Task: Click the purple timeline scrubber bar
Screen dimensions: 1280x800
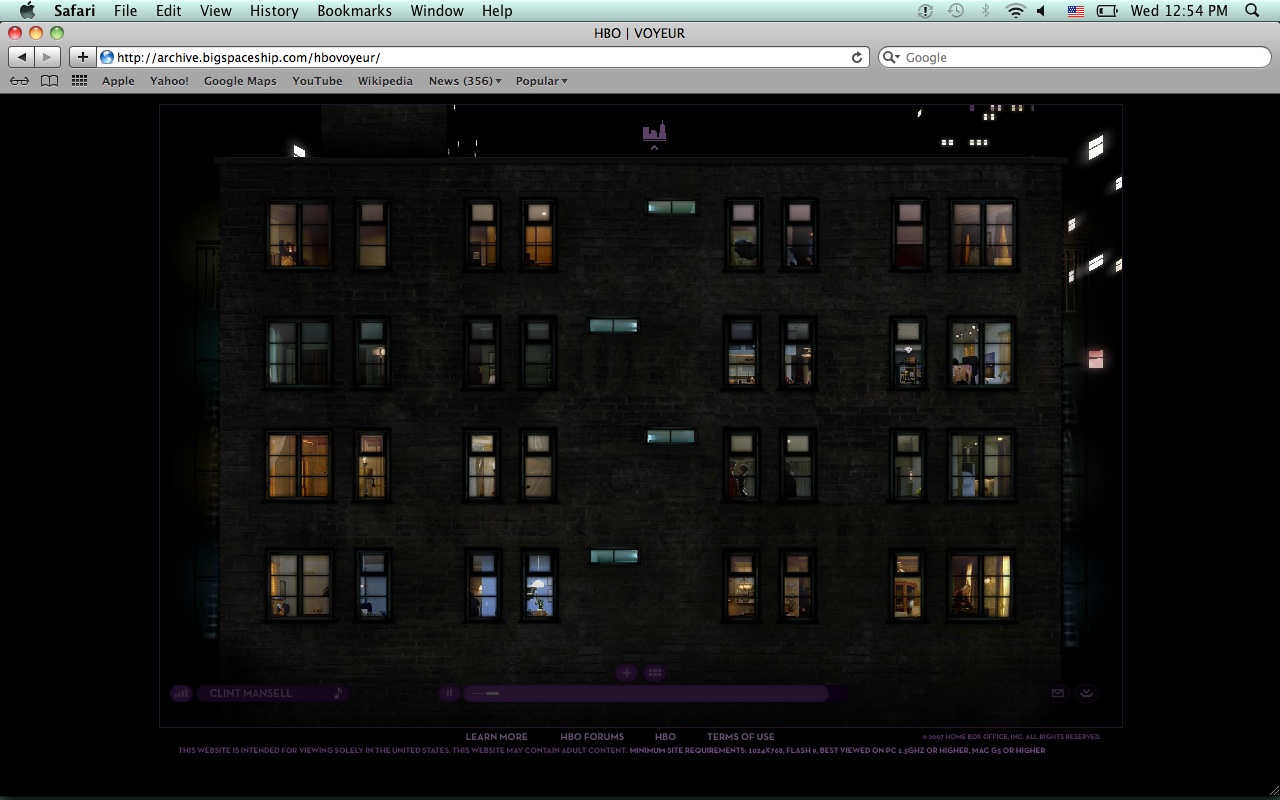Action: pyautogui.click(x=650, y=693)
